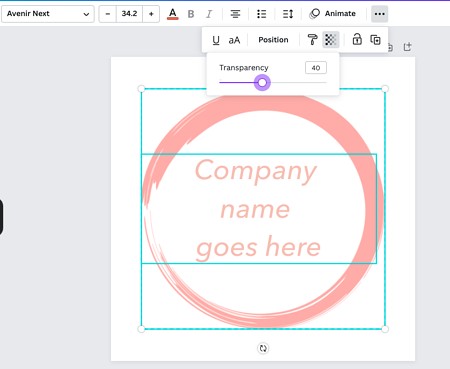Collapse the more options ellipsis menu
Screen dimensions: 450x369
click(379, 14)
